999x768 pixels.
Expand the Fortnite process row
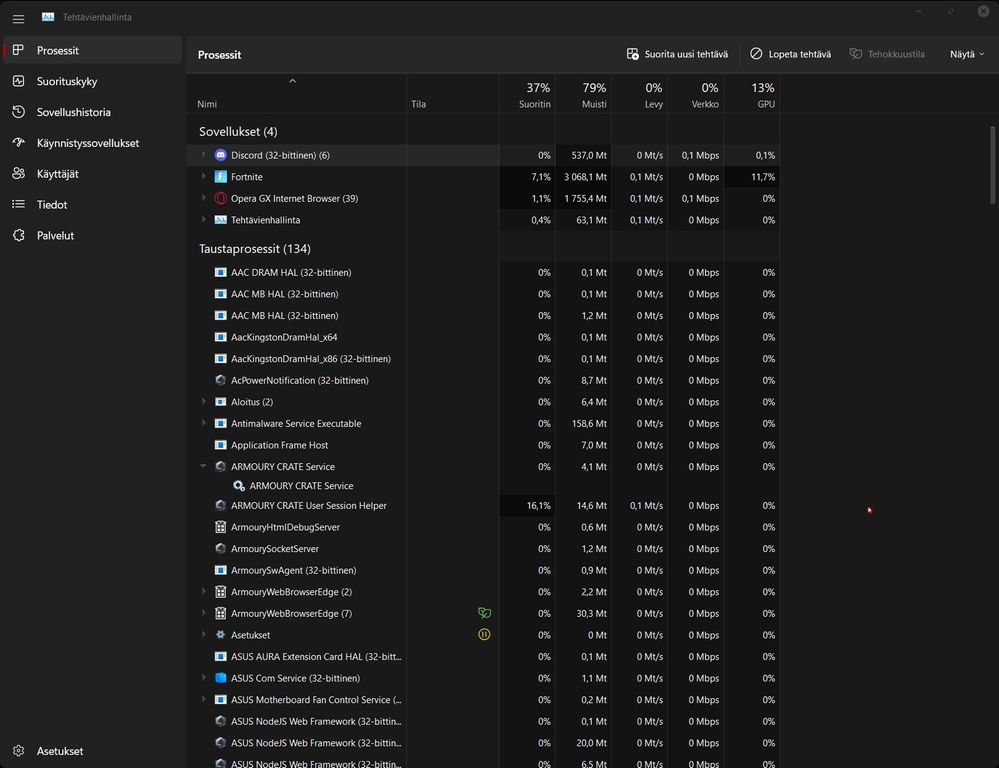(204, 177)
